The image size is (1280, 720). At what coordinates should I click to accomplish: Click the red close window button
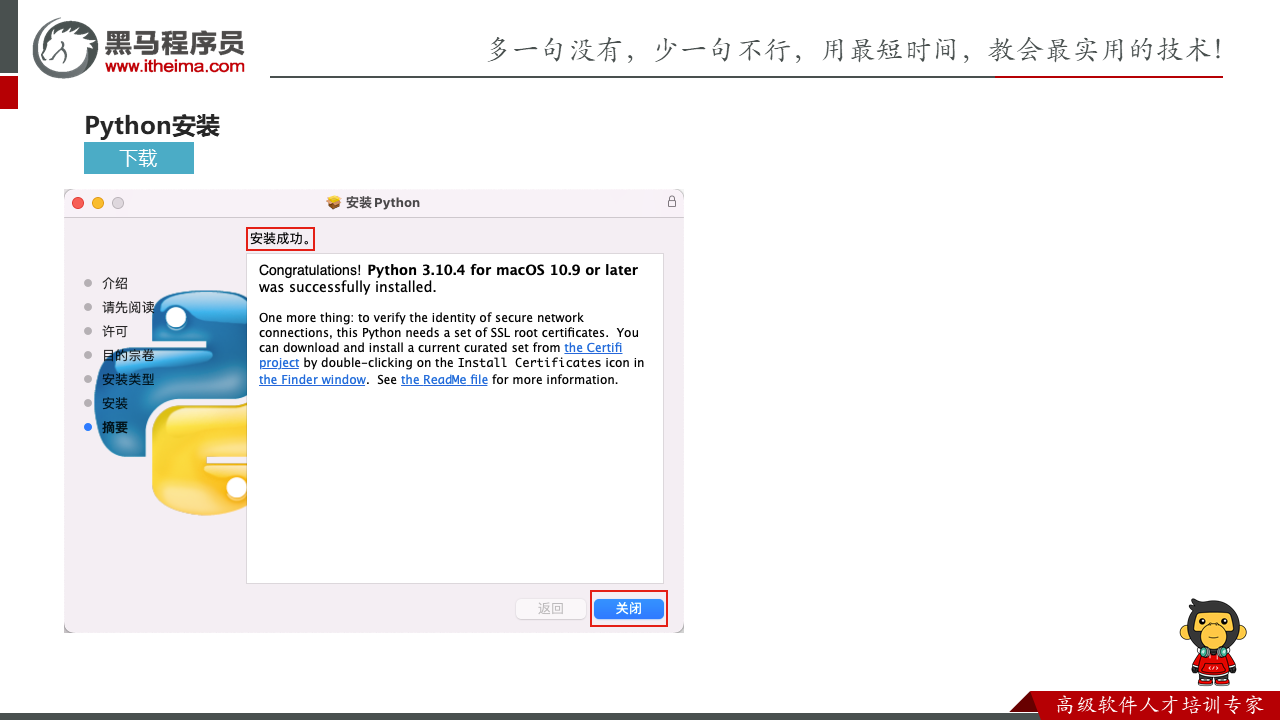pyautogui.click(x=78, y=203)
